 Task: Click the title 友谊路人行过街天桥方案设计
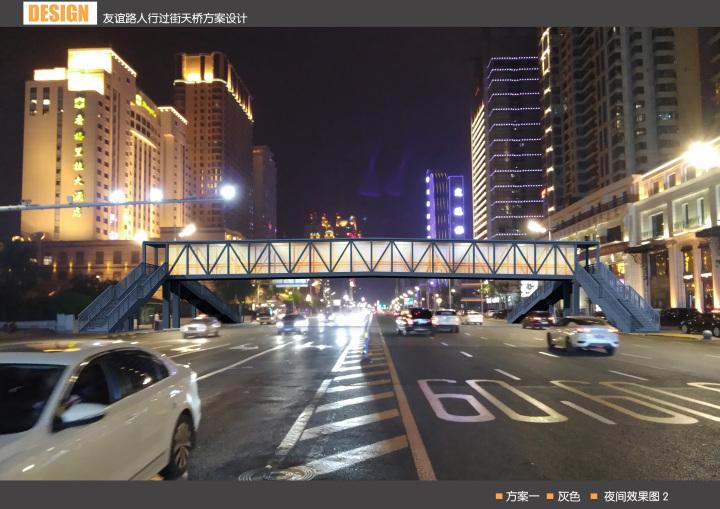[175, 18]
